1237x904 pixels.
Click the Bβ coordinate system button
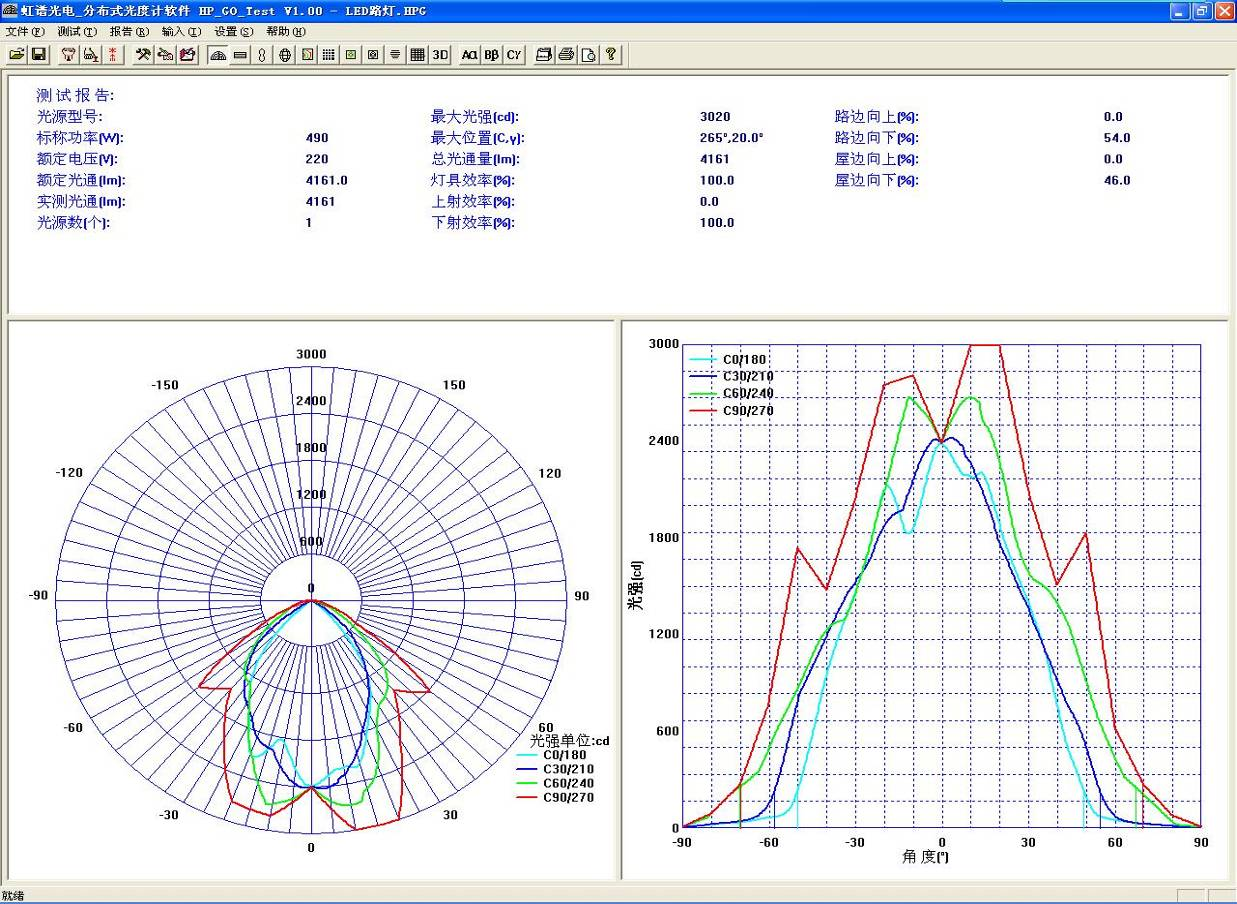tap(491, 55)
